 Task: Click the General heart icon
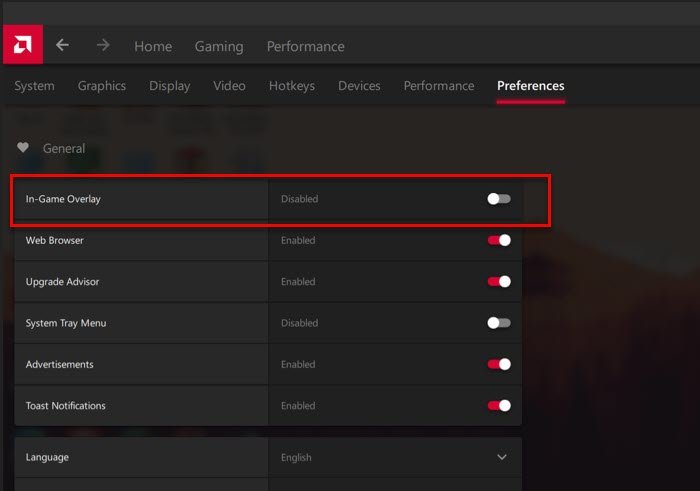23,148
